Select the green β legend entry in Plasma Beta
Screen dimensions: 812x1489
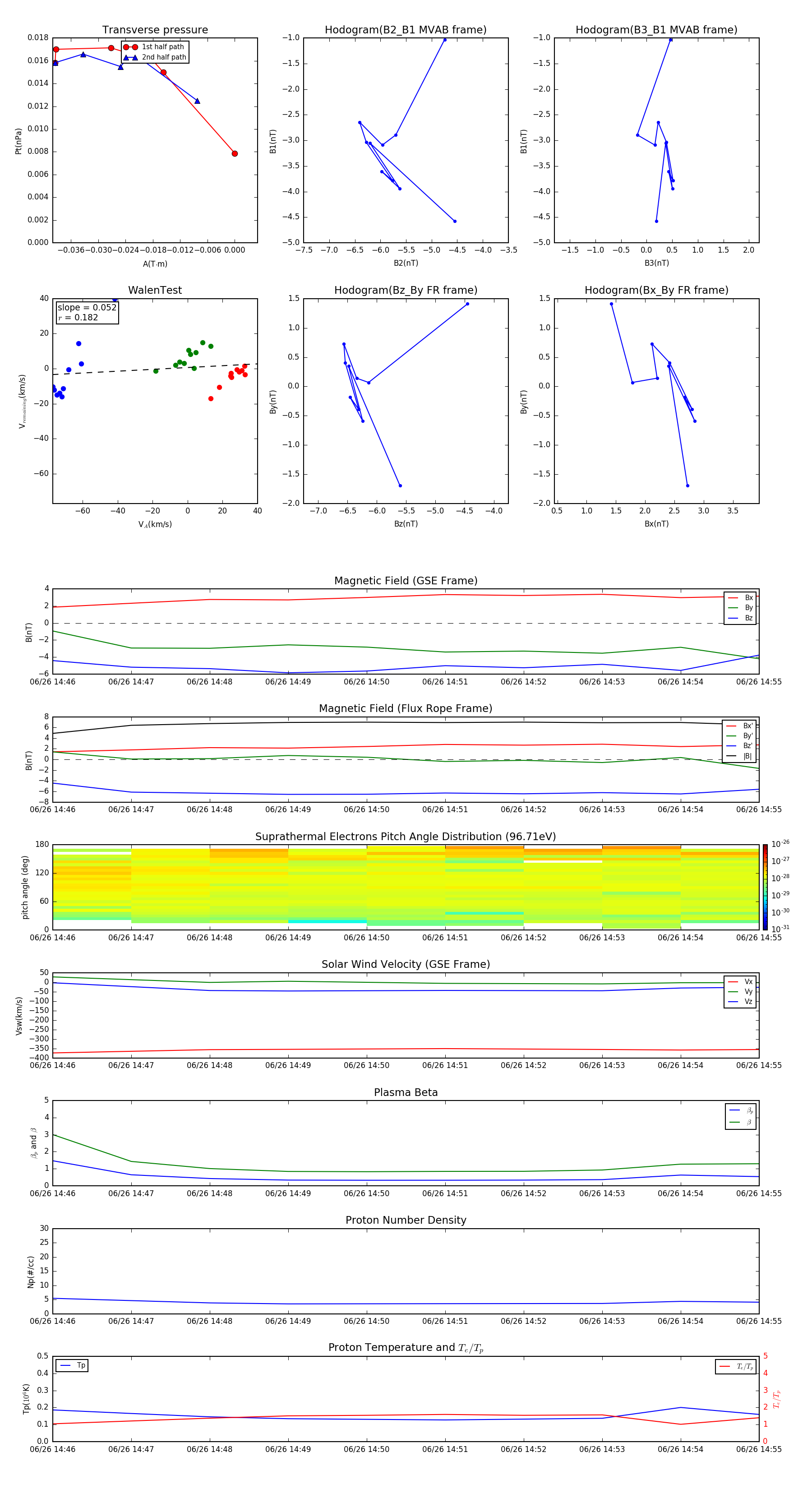741,1122
